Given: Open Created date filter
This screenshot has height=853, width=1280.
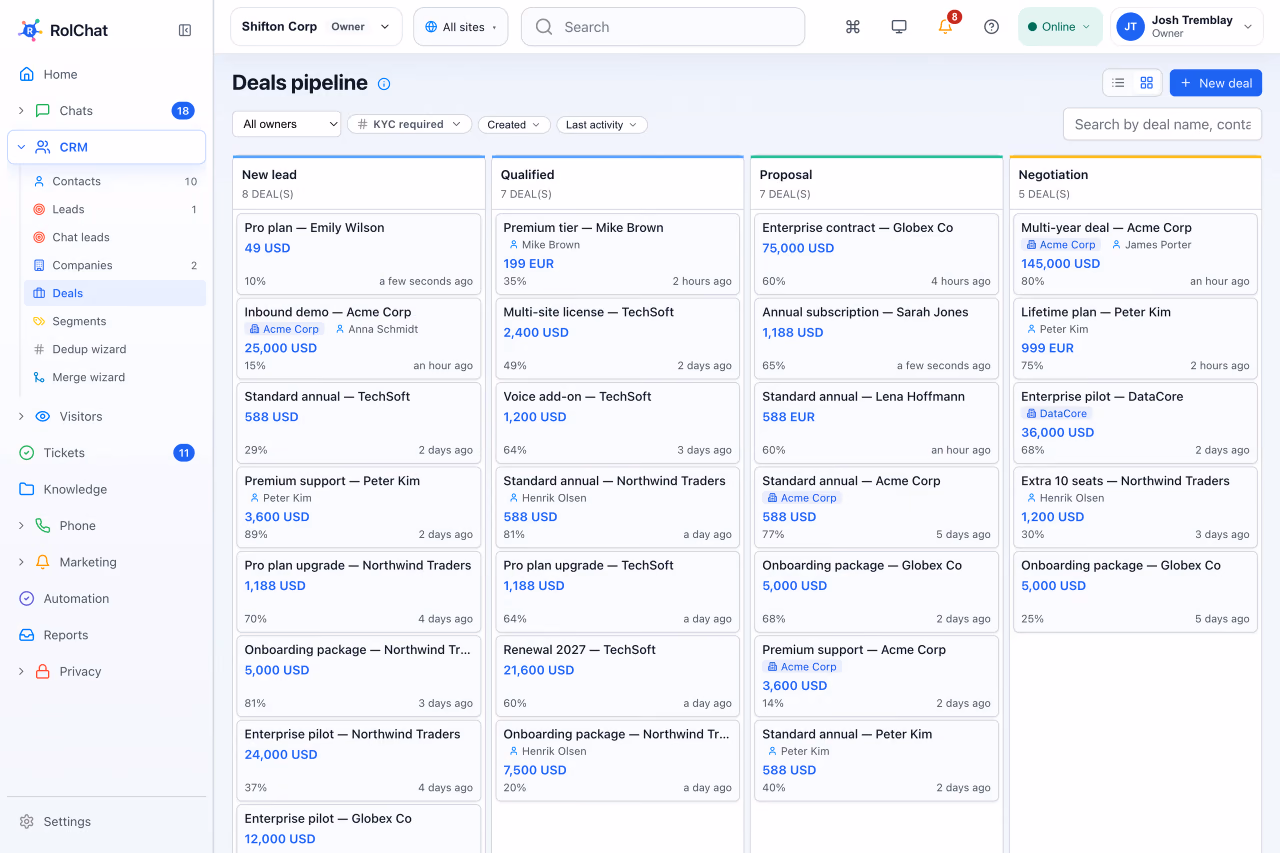Looking at the screenshot, I should tap(514, 125).
